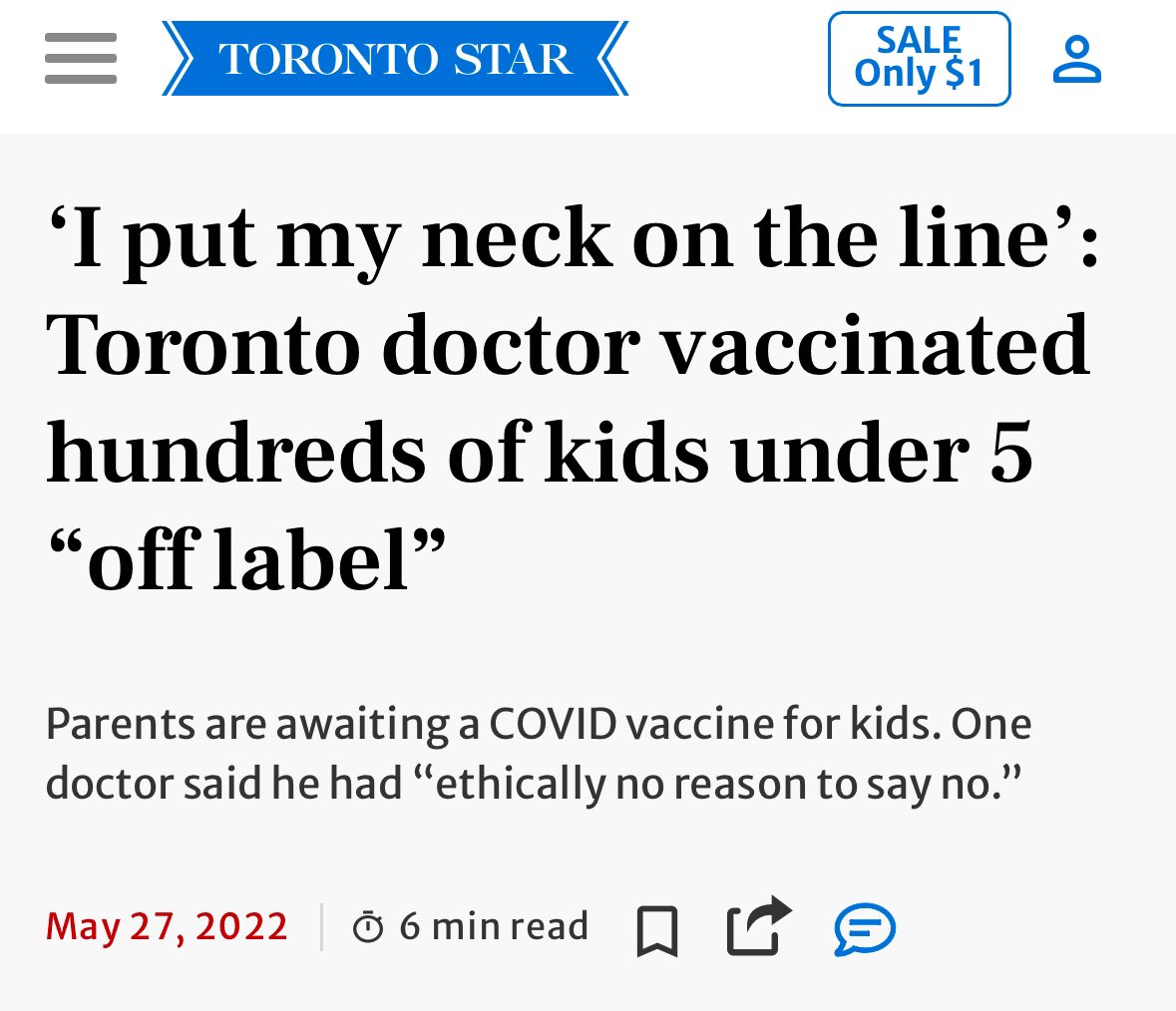
Task: Click the word 'SALE' in offer button
Action: 919,40
